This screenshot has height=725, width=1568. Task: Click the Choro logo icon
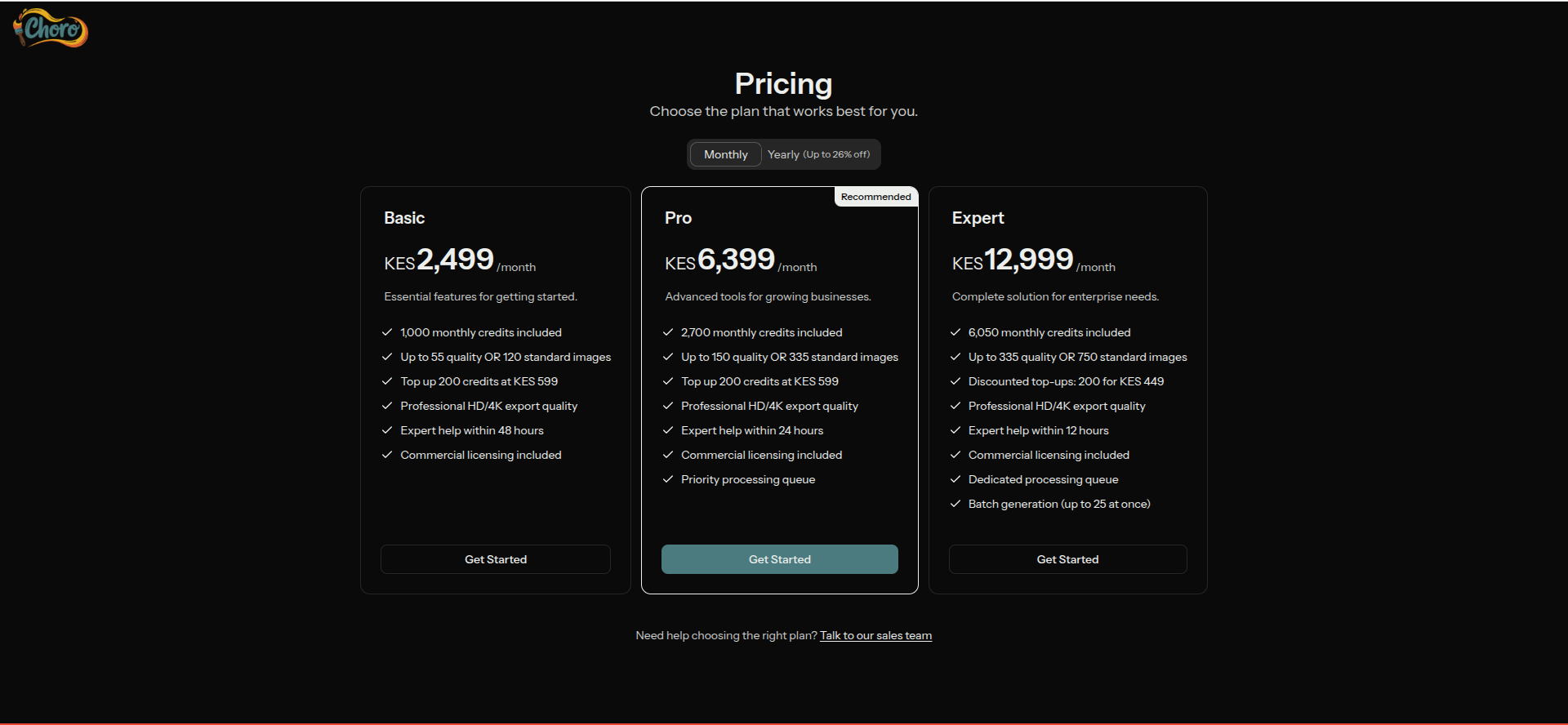(x=51, y=29)
